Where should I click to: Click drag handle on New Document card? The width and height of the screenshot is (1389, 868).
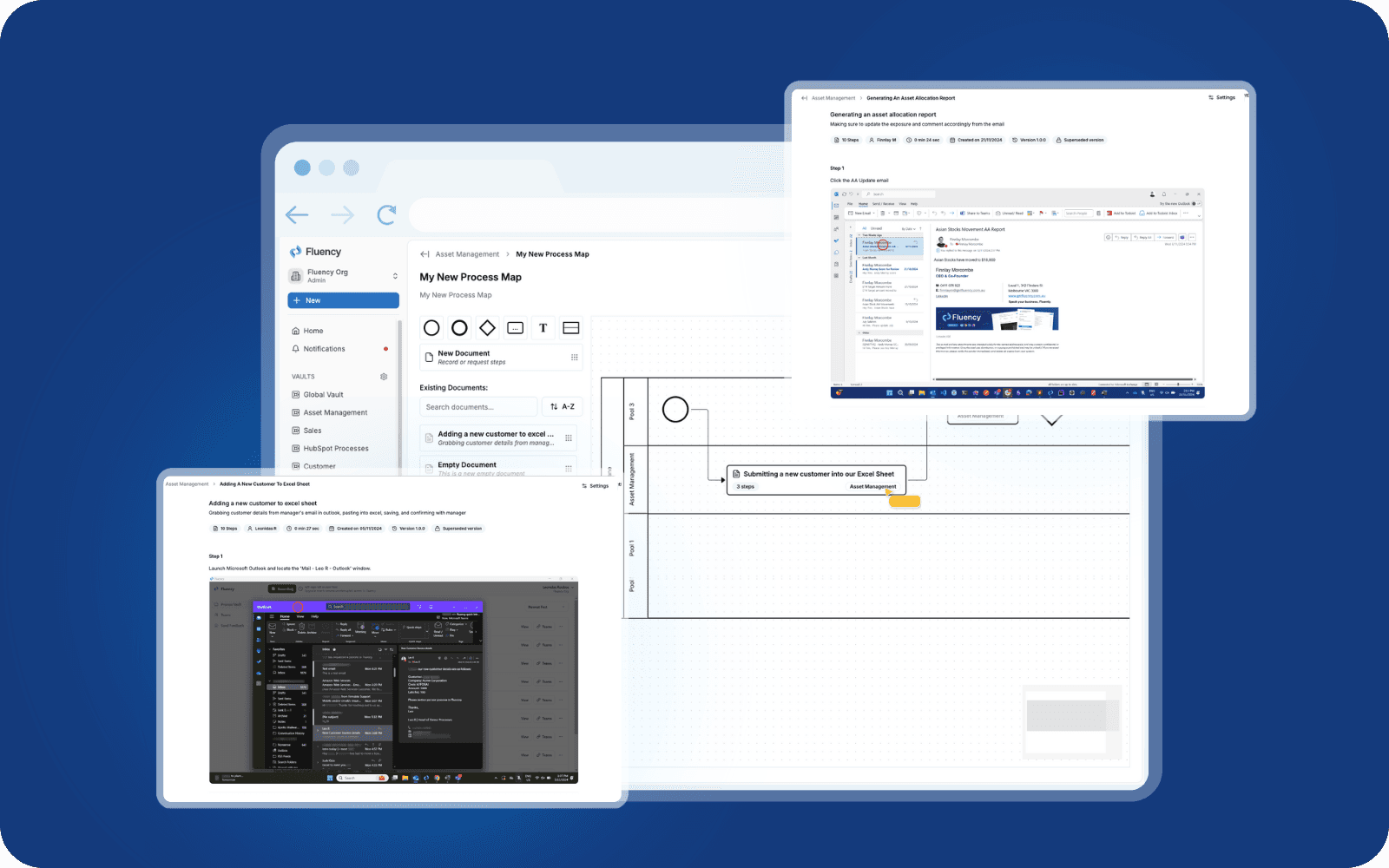coord(574,358)
